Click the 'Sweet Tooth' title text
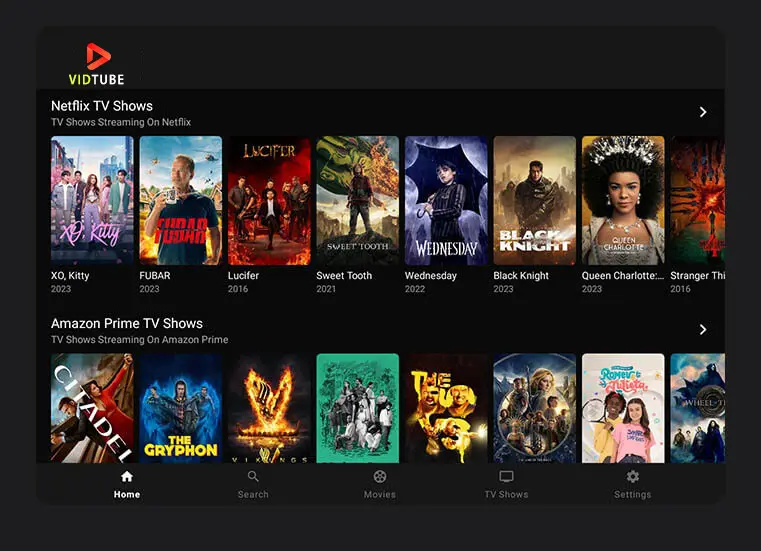 pyautogui.click(x=344, y=275)
